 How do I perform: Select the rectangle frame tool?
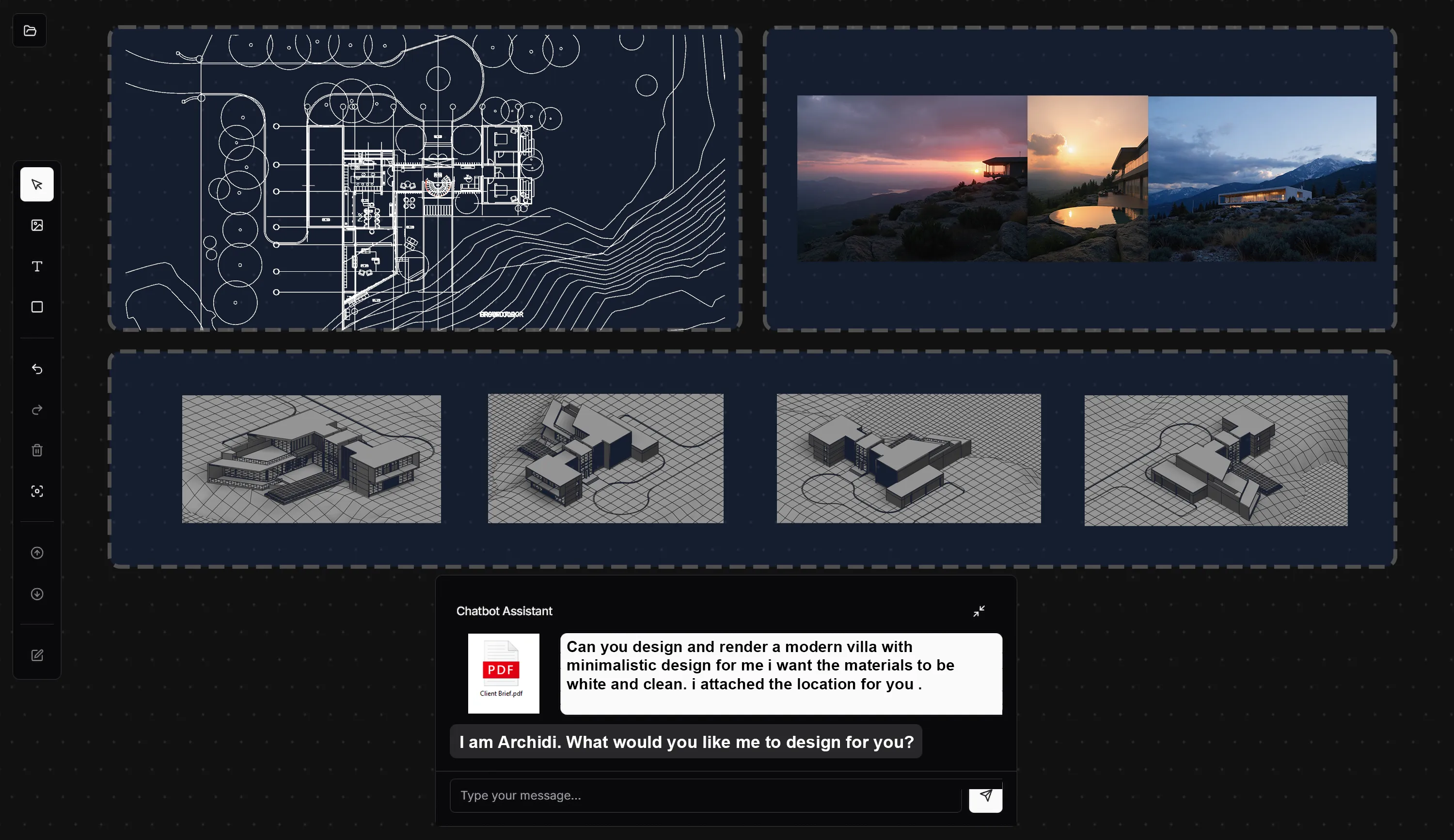click(x=37, y=307)
